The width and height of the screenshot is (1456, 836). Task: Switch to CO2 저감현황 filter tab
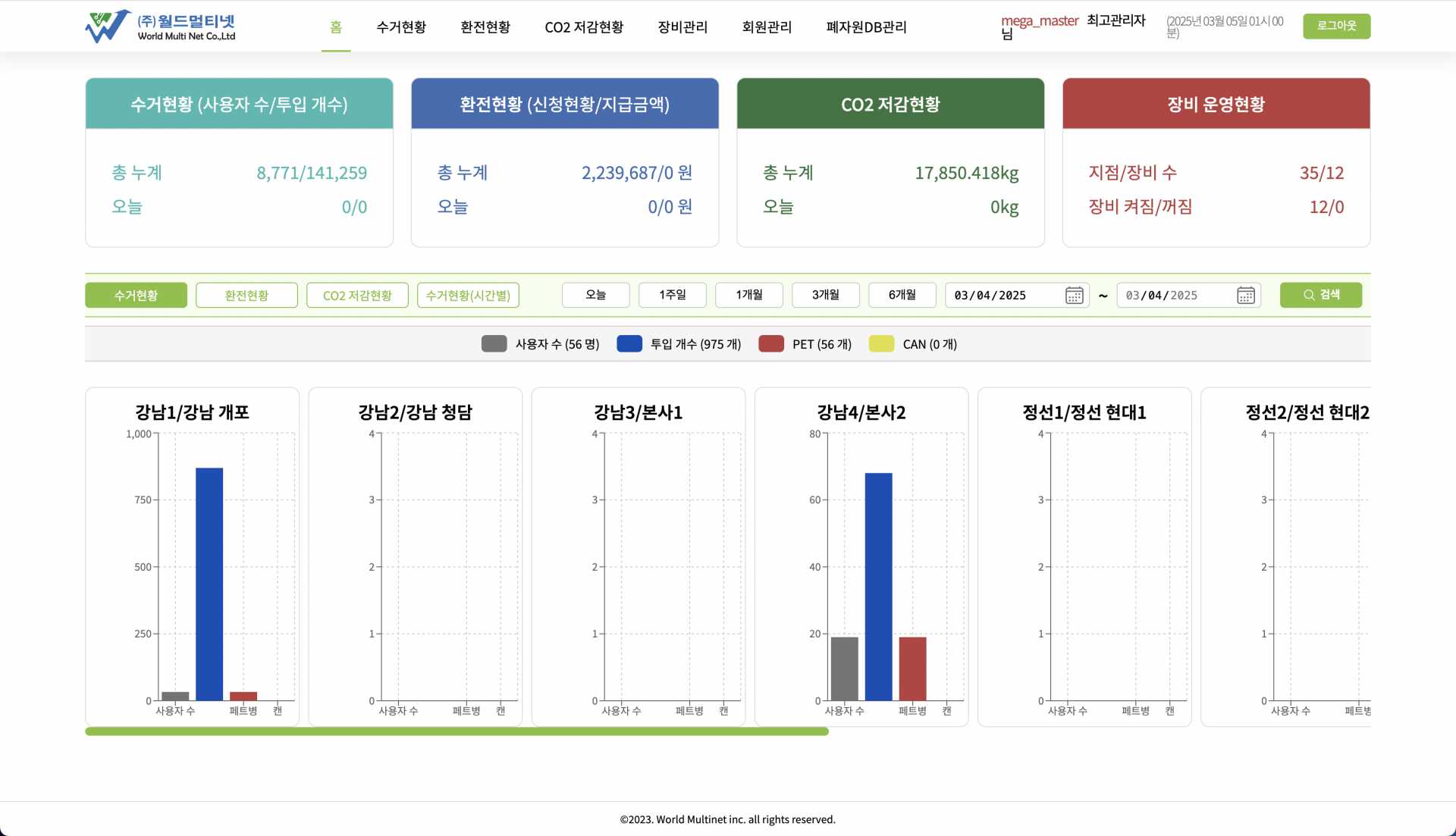pos(357,296)
